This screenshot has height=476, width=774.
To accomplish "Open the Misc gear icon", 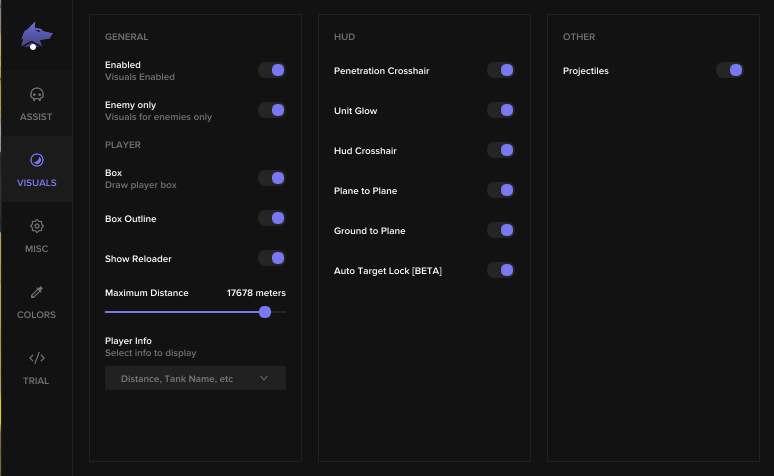I will 37,226.
